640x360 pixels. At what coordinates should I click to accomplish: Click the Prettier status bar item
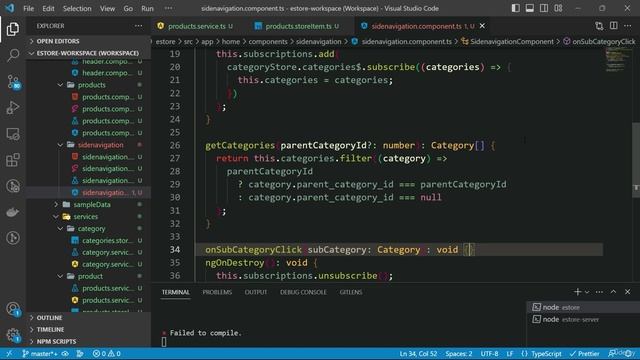pos(584,353)
